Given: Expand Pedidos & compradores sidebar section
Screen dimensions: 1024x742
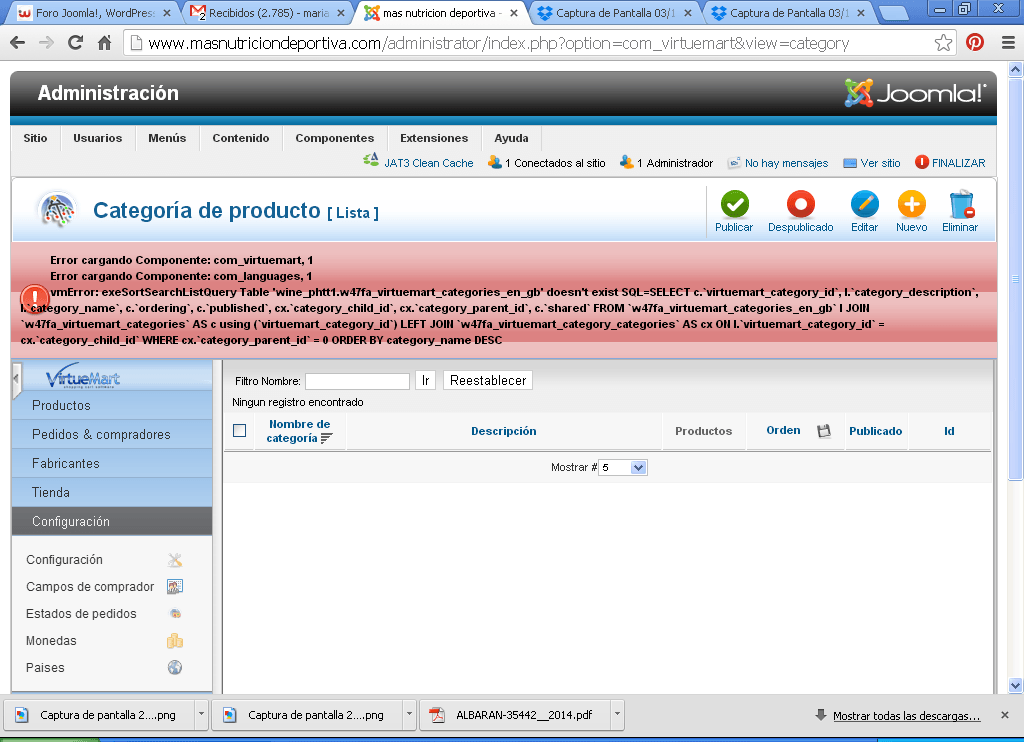Looking at the screenshot, I should click(x=112, y=434).
